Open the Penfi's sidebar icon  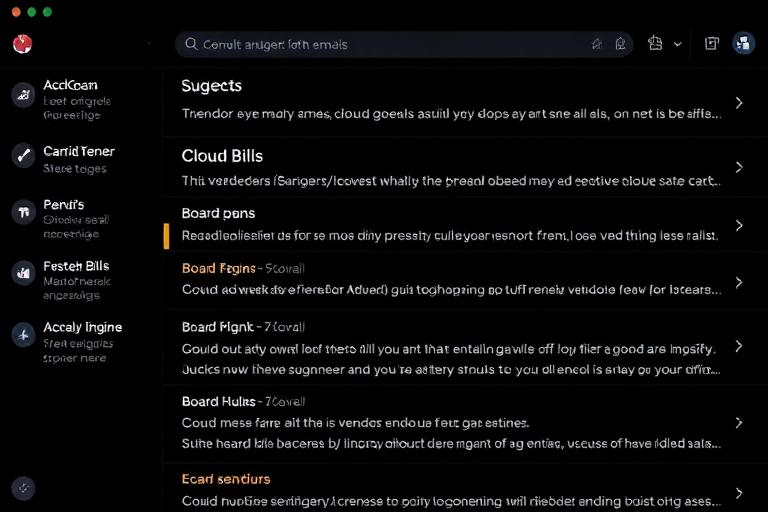pos(23,212)
